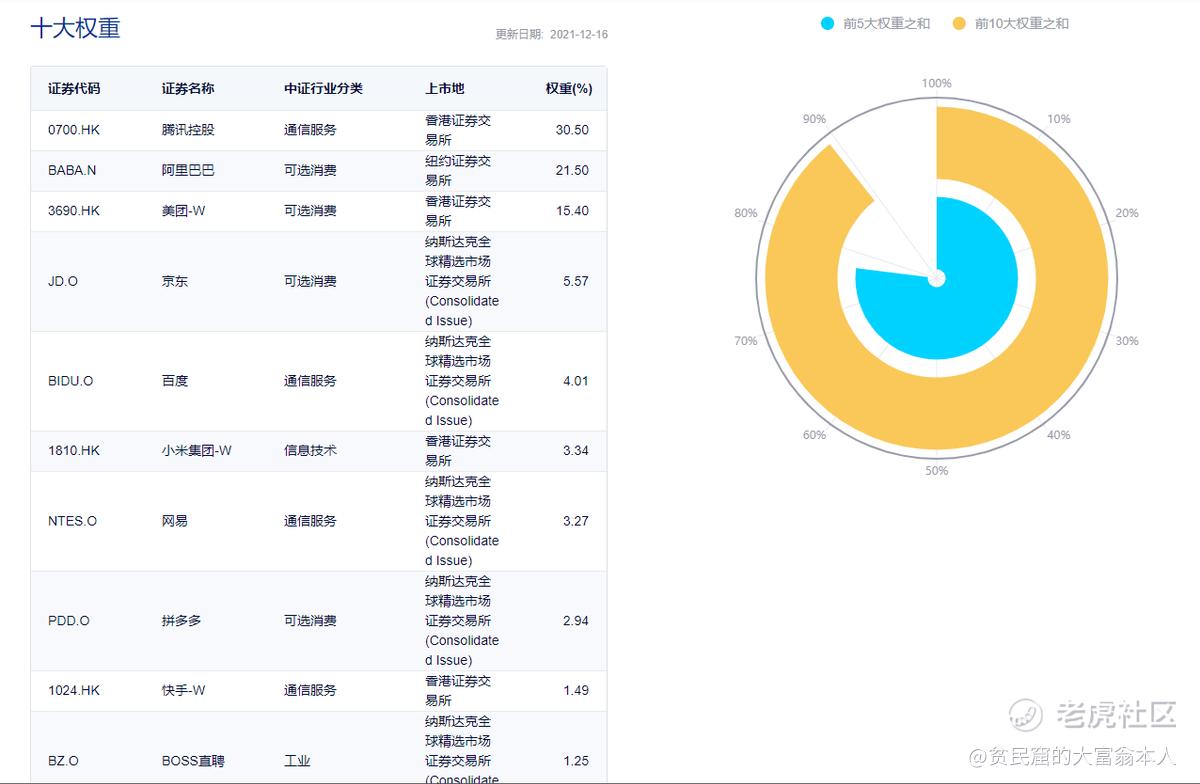This screenshot has height=784, width=1200.
Task: Click the 工业 industry cell for BOSS直聘
Action: click(297, 761)
